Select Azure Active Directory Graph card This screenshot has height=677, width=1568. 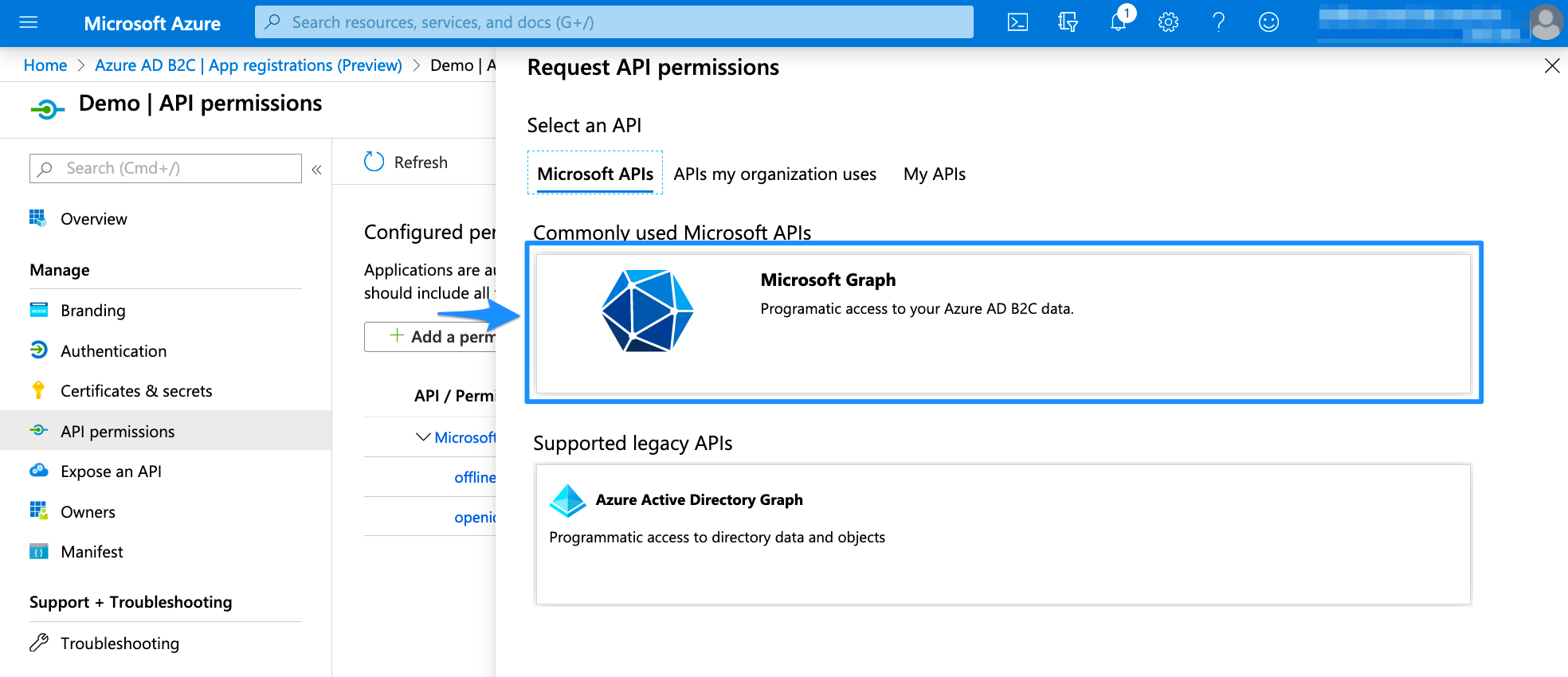pos(1002,534)
